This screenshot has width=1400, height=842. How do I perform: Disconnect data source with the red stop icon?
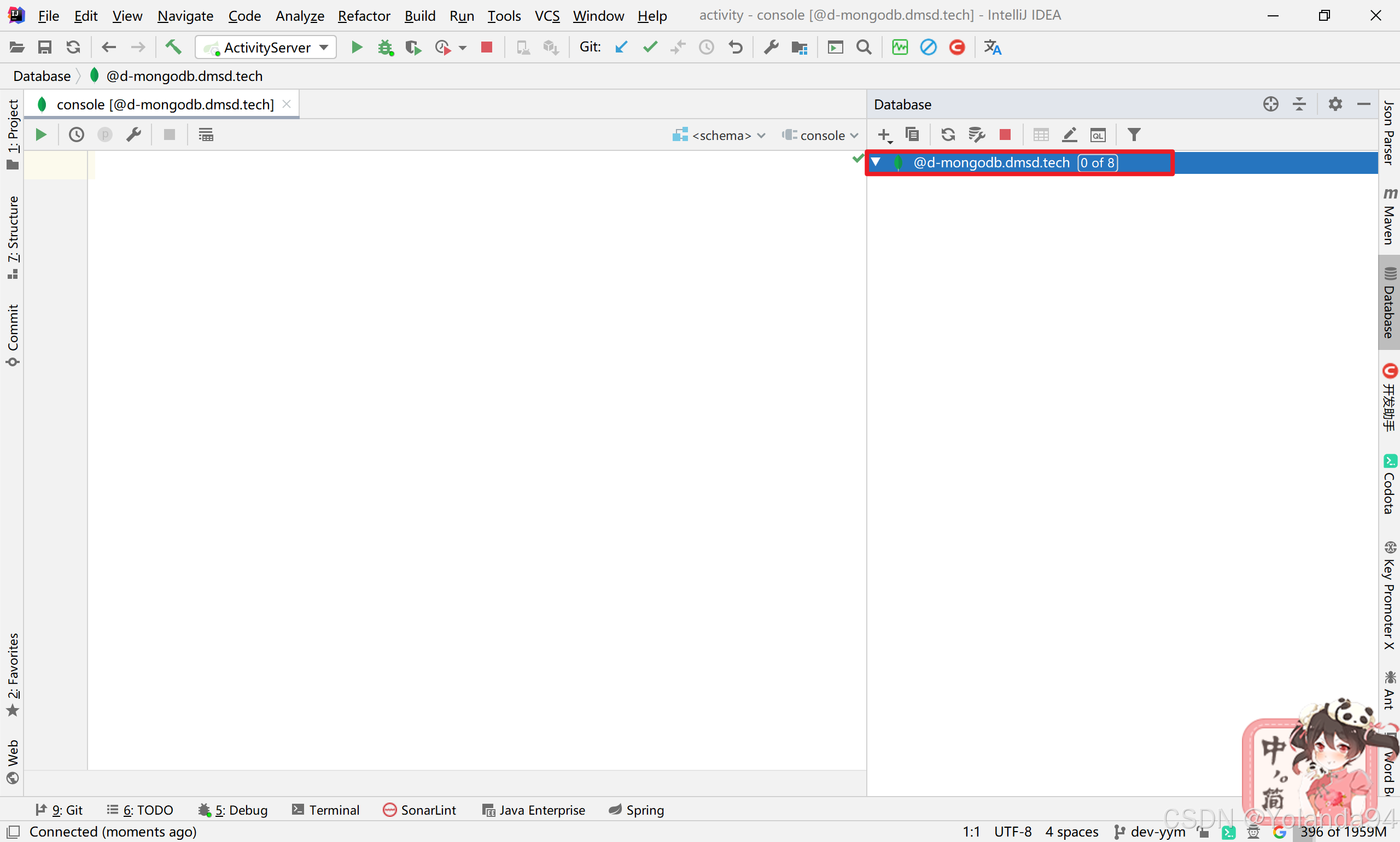point(1005,135)
